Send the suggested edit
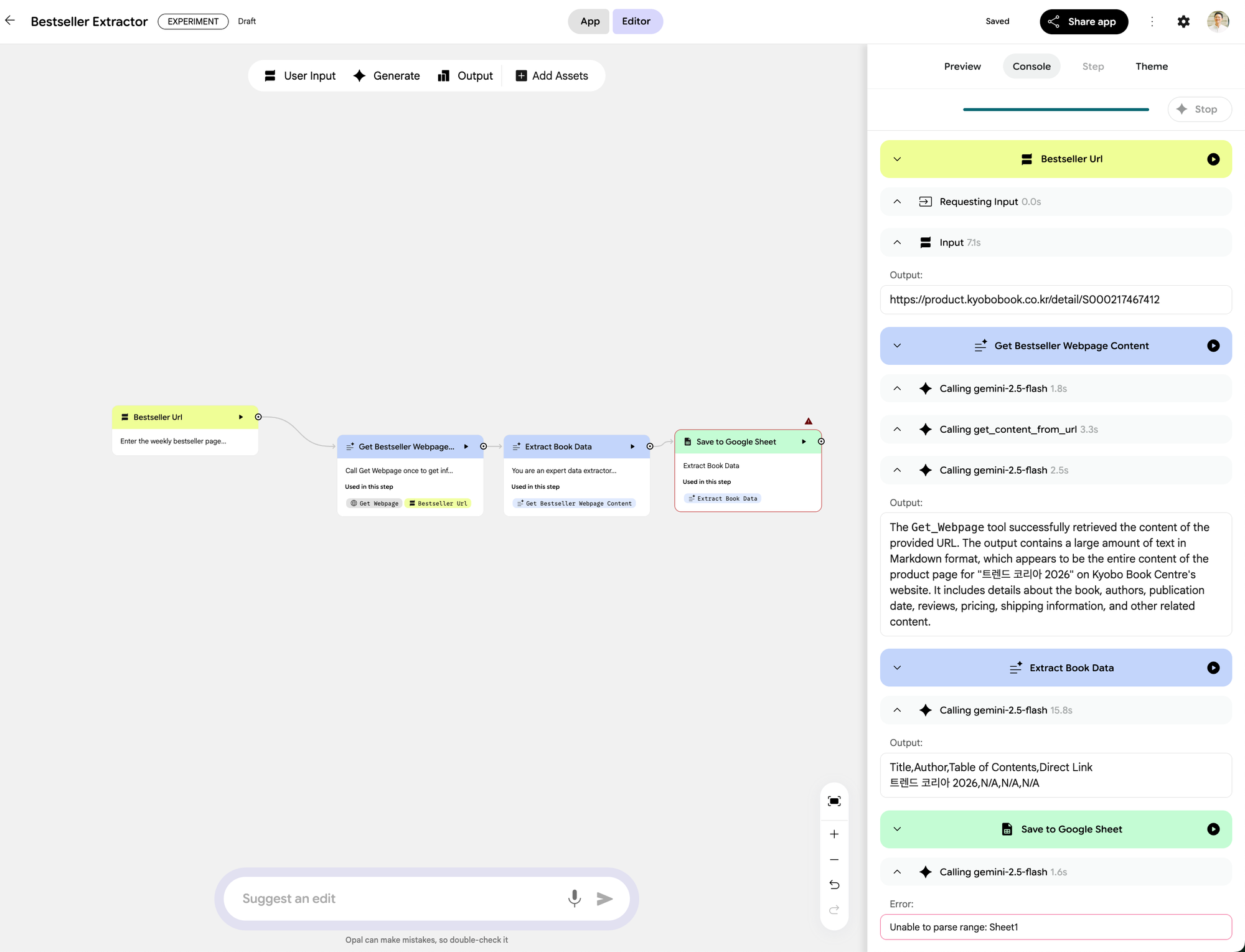Screen dimensions: 1245x952 pyautogui.click(x=604, y=898)
